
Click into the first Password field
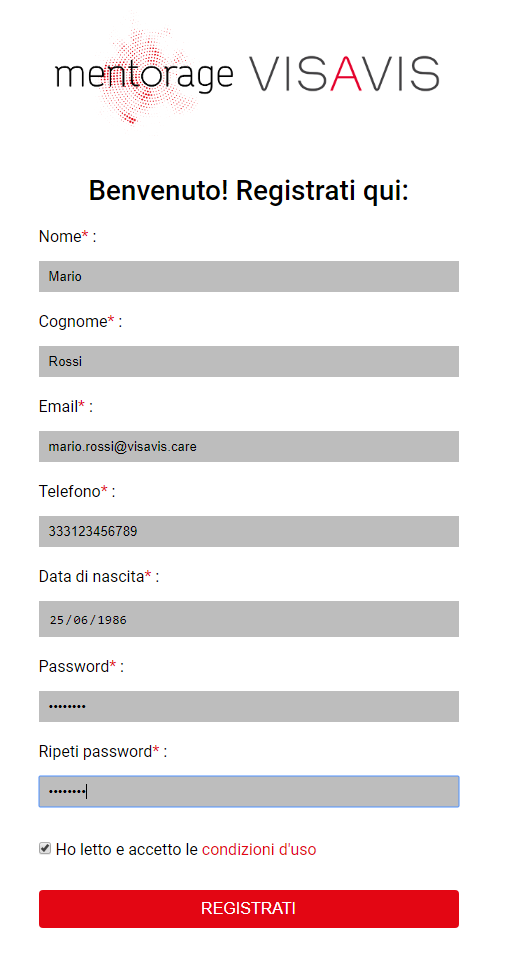tap(249, 706)
